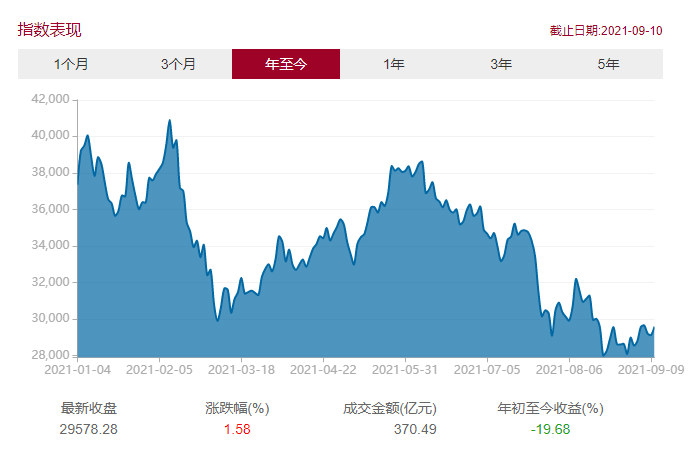Click the 最新收盘 value 29578.28
This screenshot has width=688, height=453.
point(89,429)
